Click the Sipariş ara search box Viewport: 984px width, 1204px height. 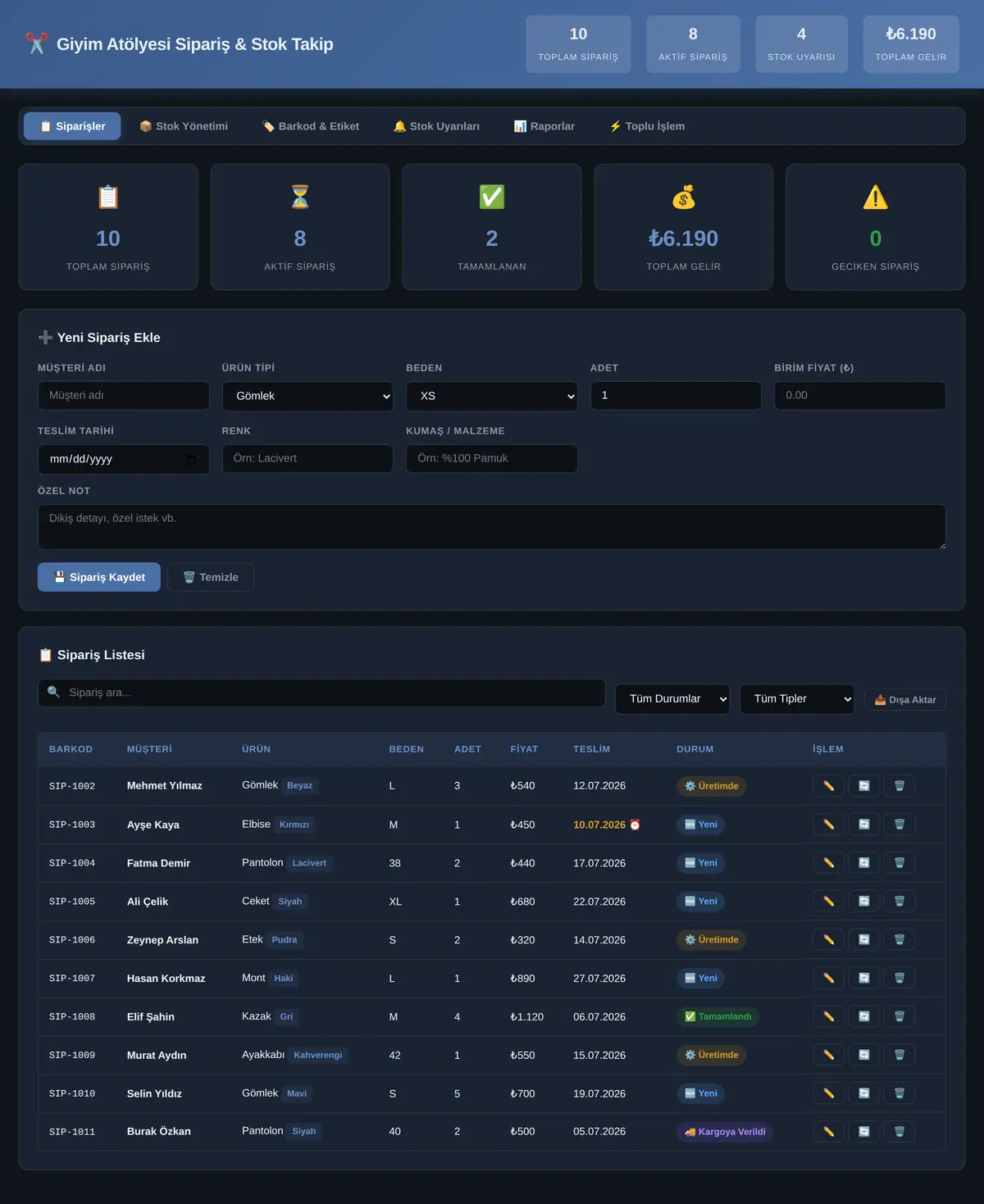pos(321,693)
